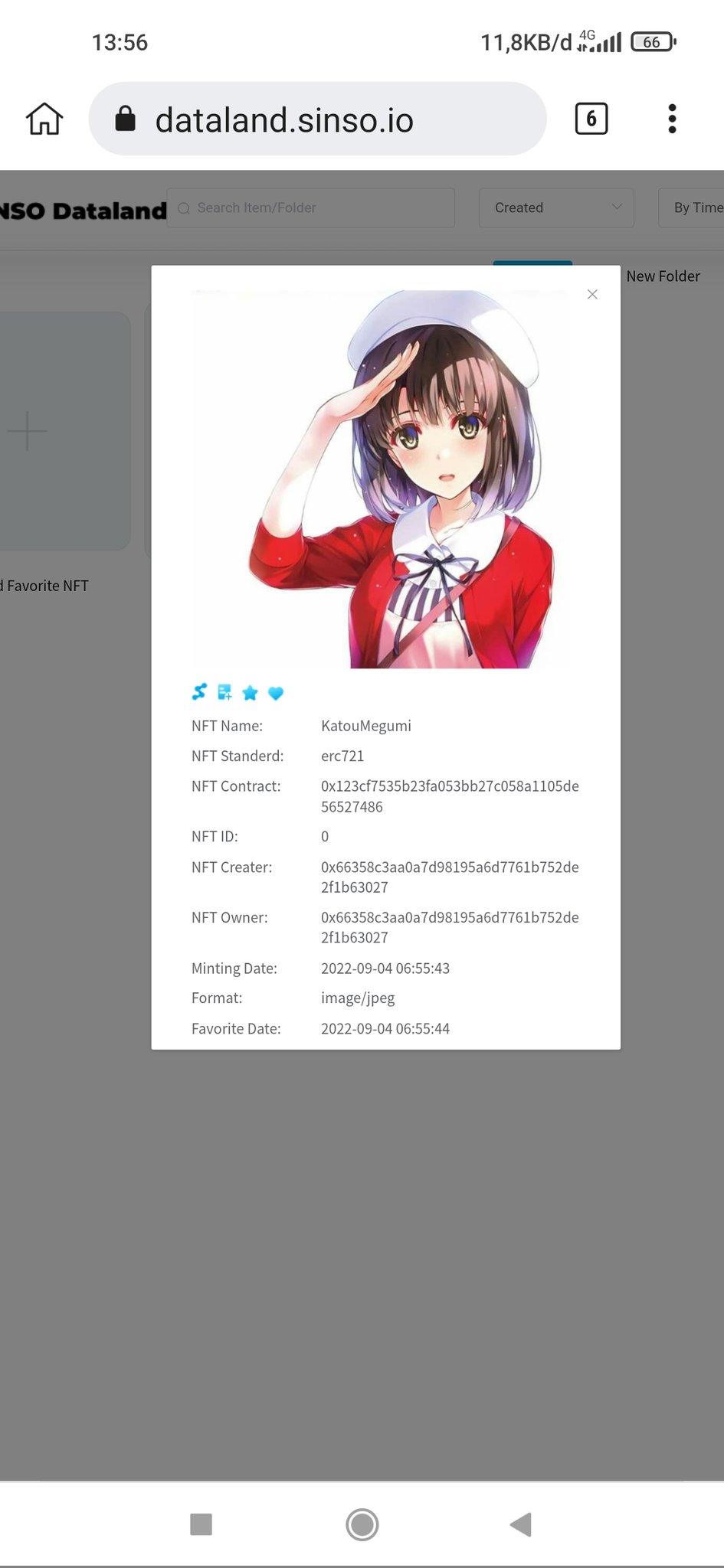This screenshot has width=724, height=1568.
Task: Click the KatouMegumi NFT image
Action: [x=386, y=479]
